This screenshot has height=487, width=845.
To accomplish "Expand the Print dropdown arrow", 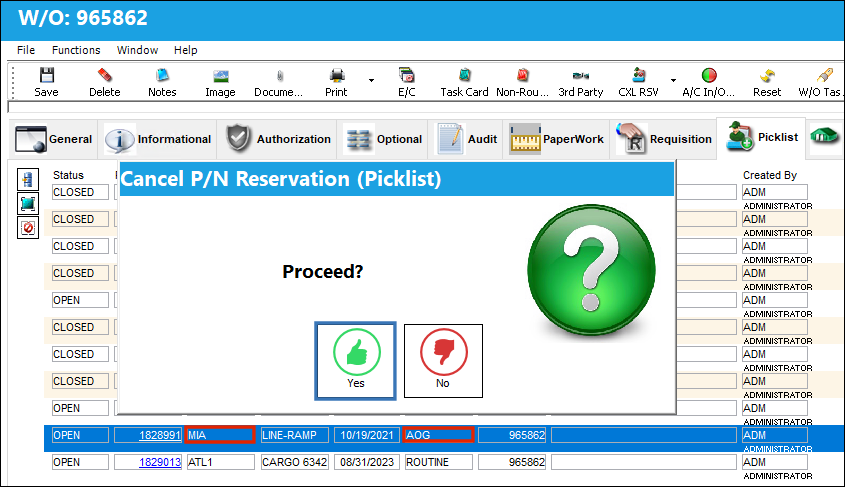I will 371,80.
